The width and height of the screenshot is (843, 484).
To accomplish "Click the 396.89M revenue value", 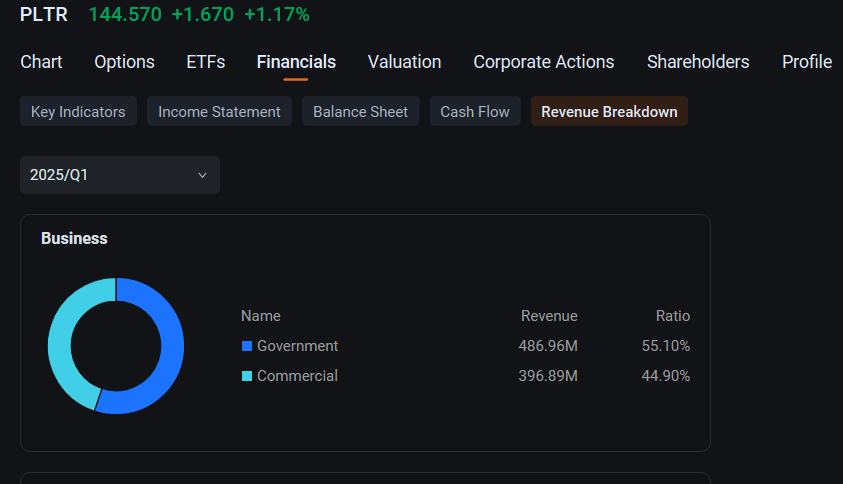I will (548, 376).
